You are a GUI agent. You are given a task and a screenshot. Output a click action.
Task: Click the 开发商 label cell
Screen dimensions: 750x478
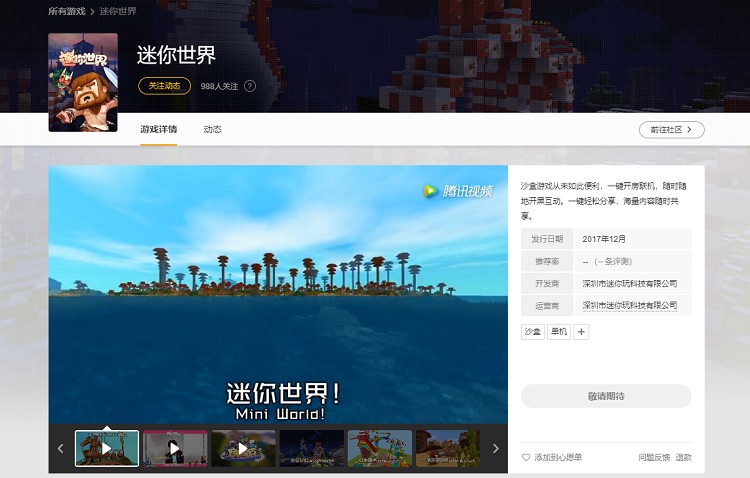pyautogui.click(x=547, y=283)
